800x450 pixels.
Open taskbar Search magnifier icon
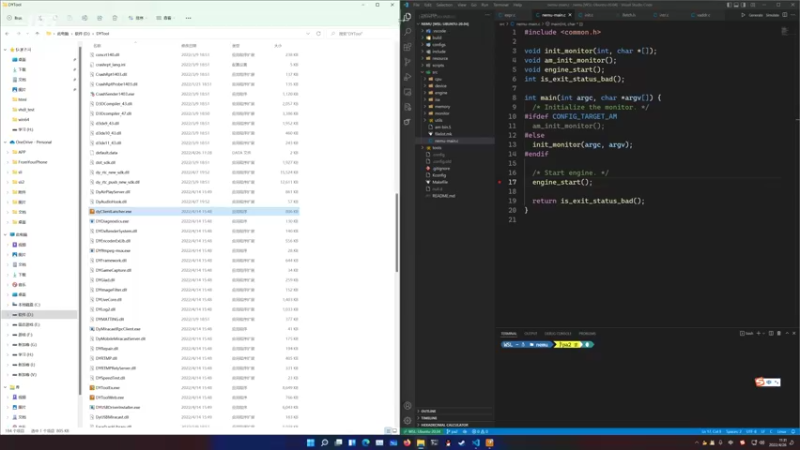324,443
